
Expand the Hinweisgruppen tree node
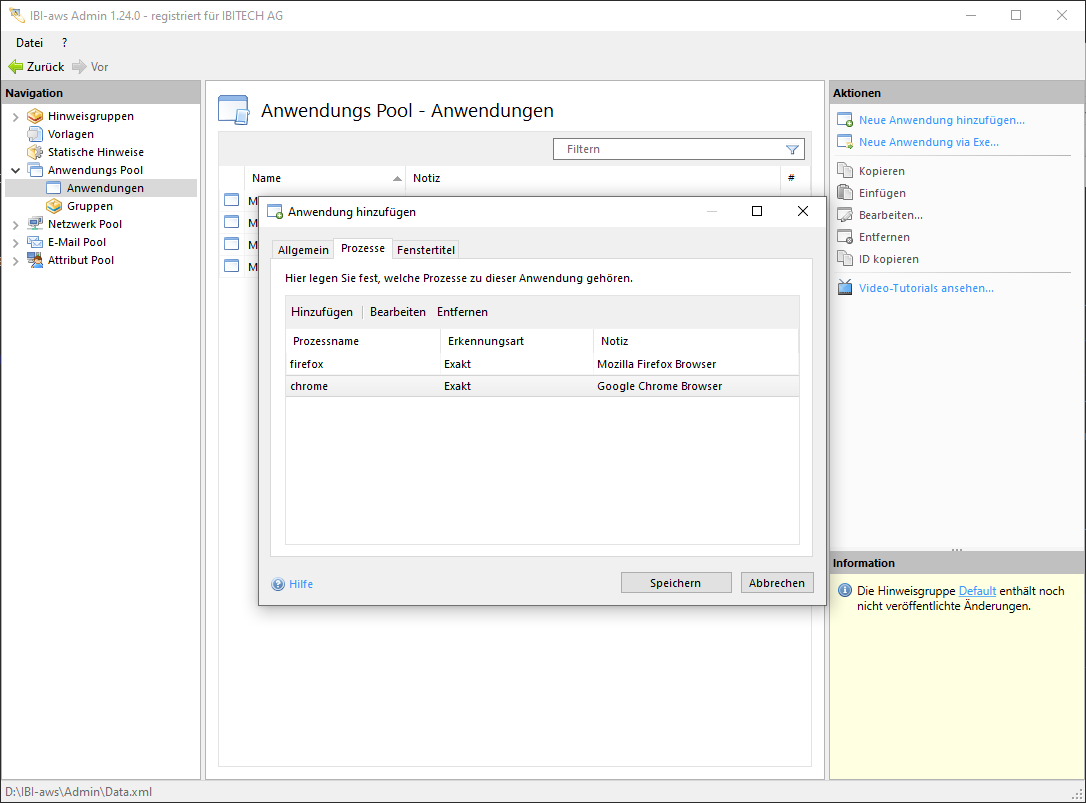coord(15,117)
